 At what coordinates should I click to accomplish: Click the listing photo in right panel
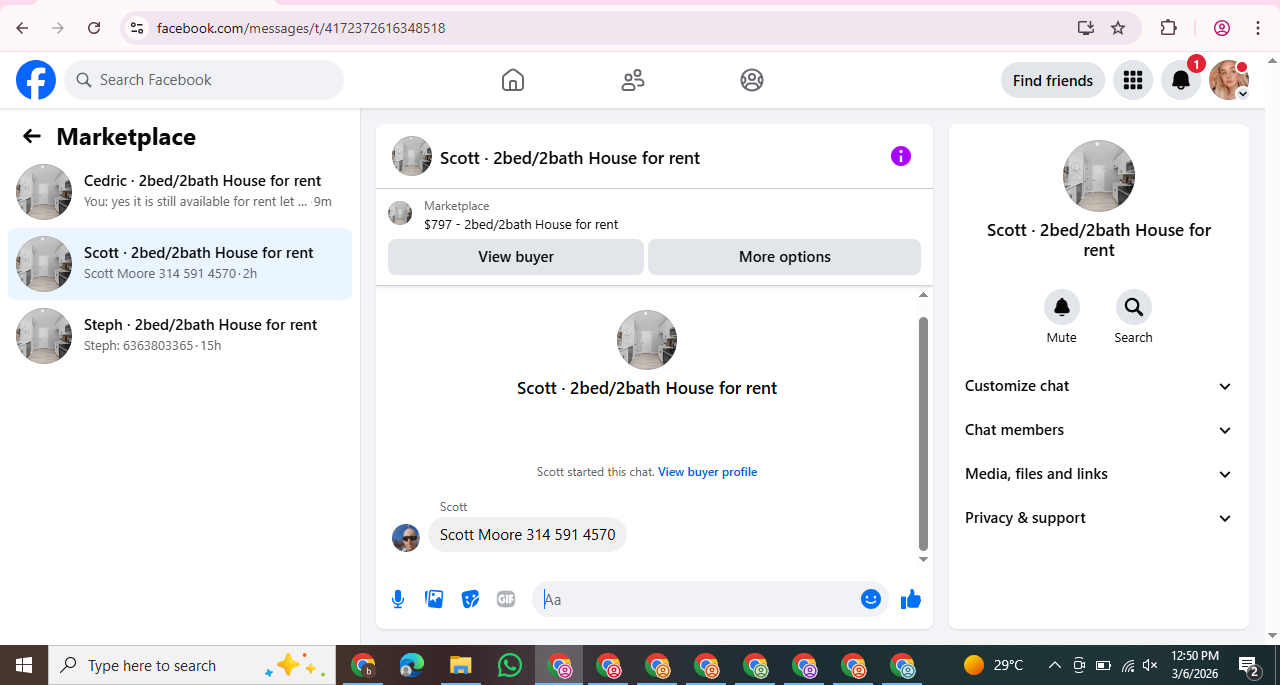[1099, 176]
